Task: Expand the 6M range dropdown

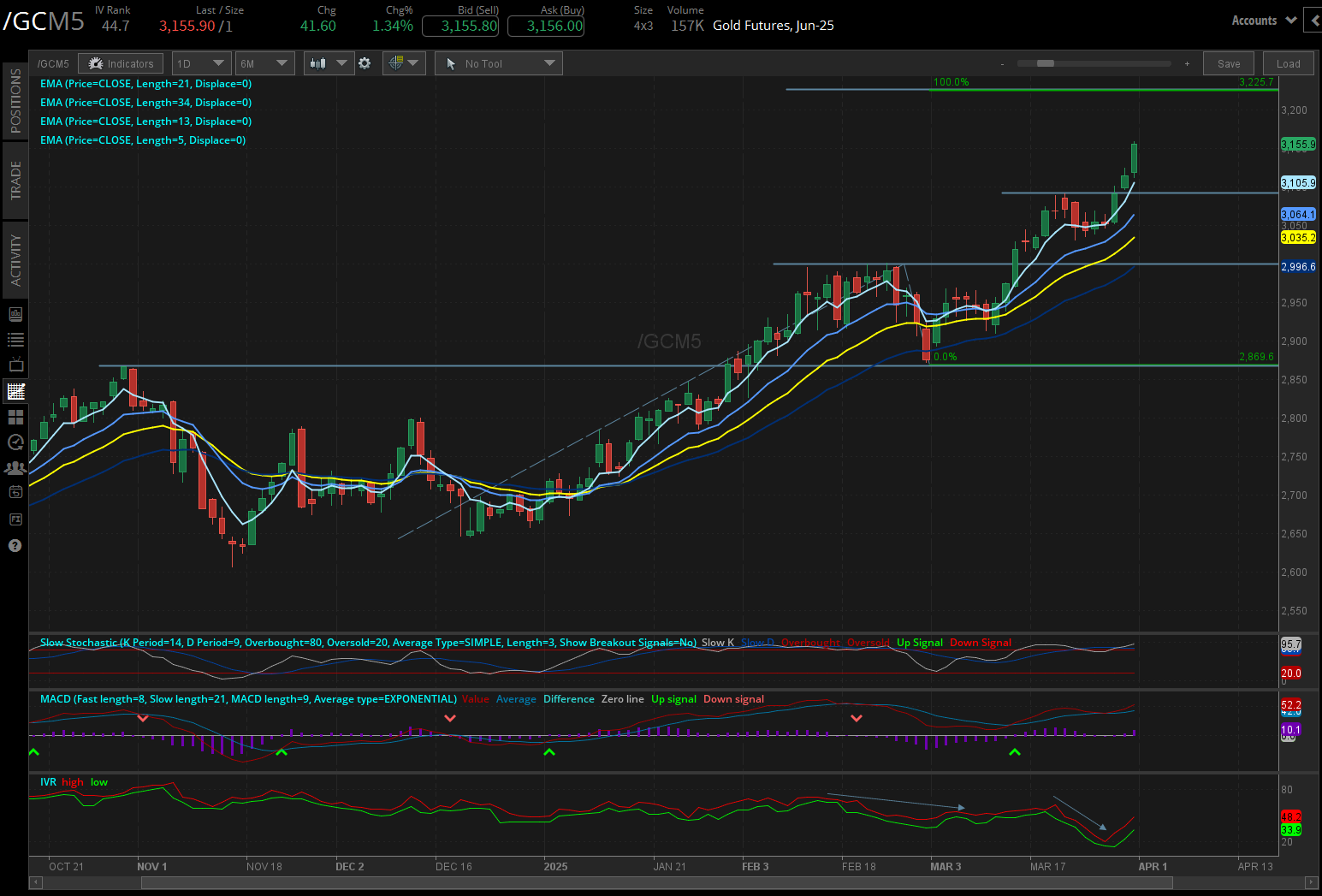Action: click(x=265, y=62)
